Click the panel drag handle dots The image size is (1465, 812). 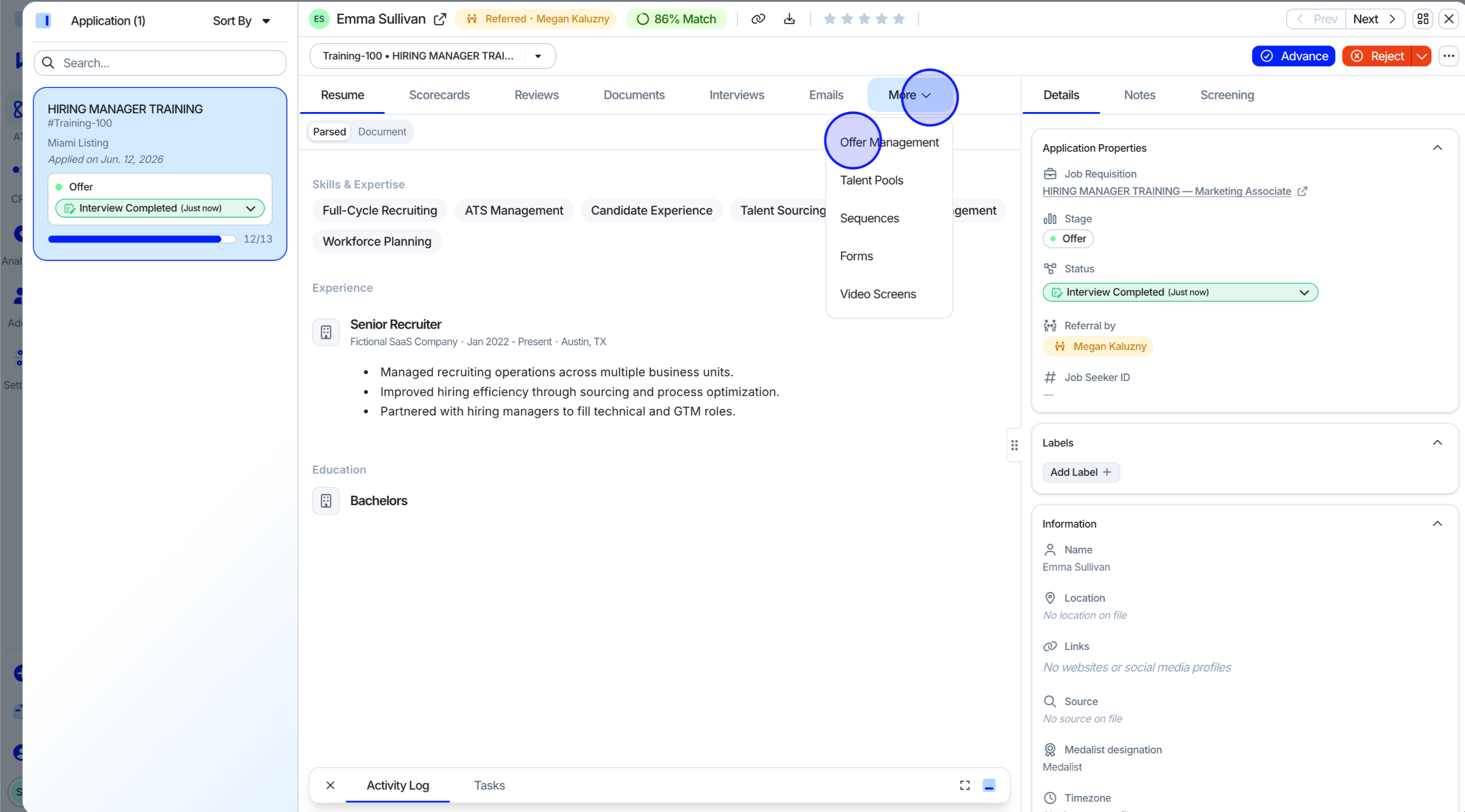coord(1014,445)
